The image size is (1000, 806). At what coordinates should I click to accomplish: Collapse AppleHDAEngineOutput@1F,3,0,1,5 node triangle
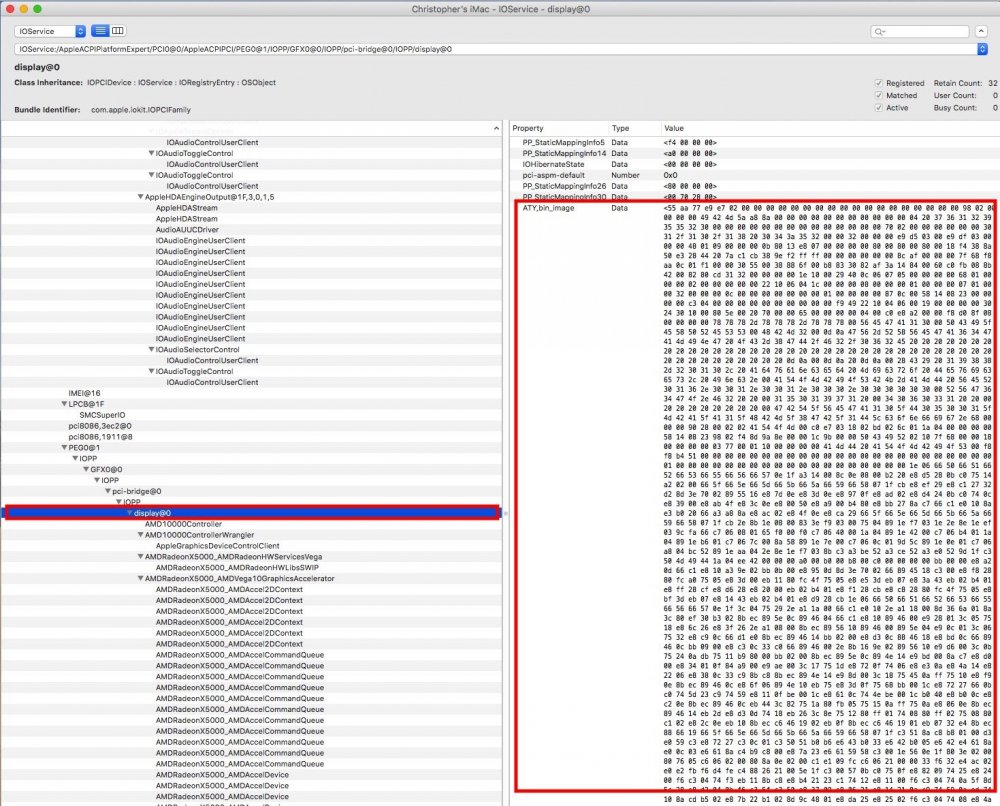140,197
